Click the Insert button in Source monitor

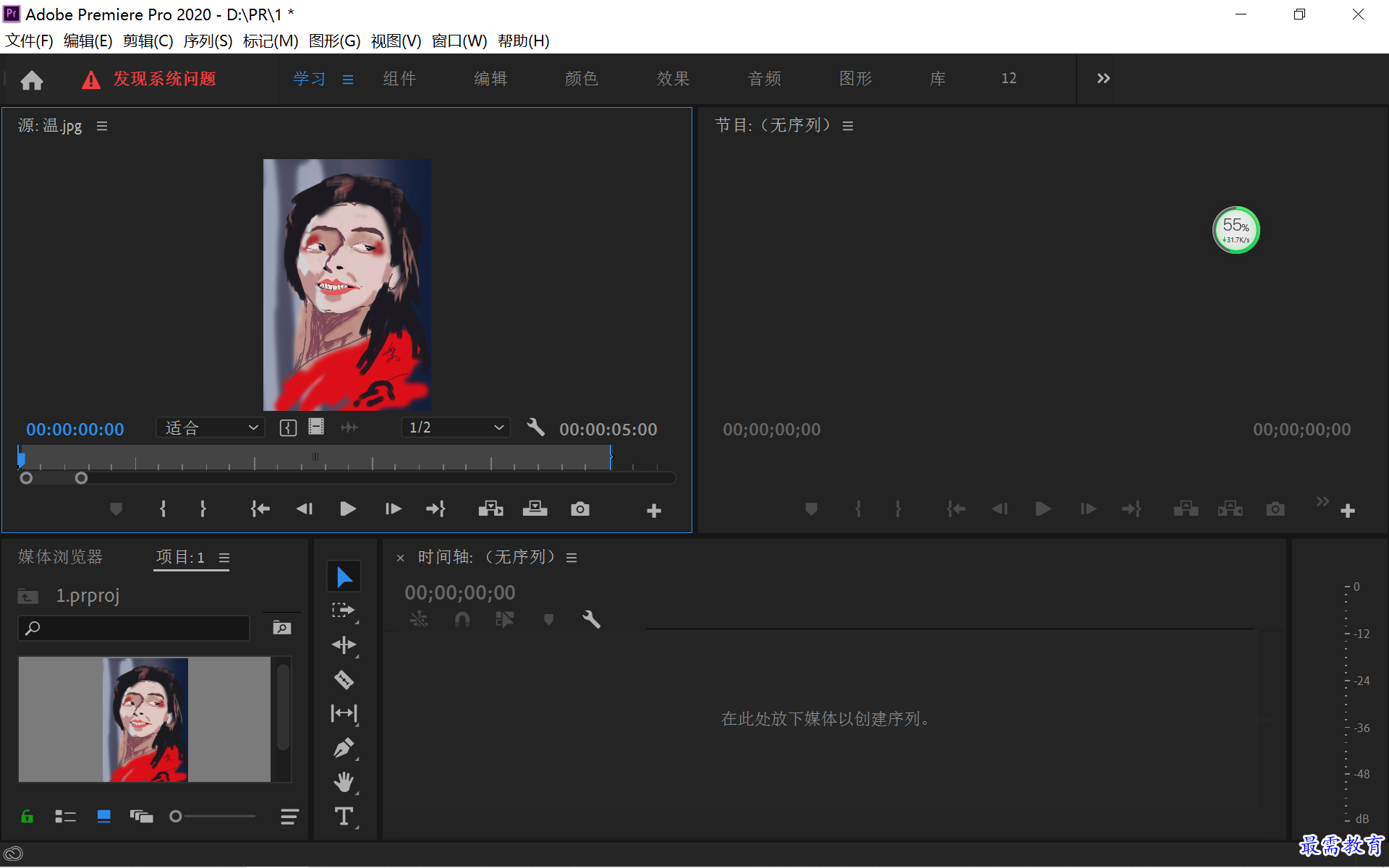pyautogui.click(x=491, y=509)
